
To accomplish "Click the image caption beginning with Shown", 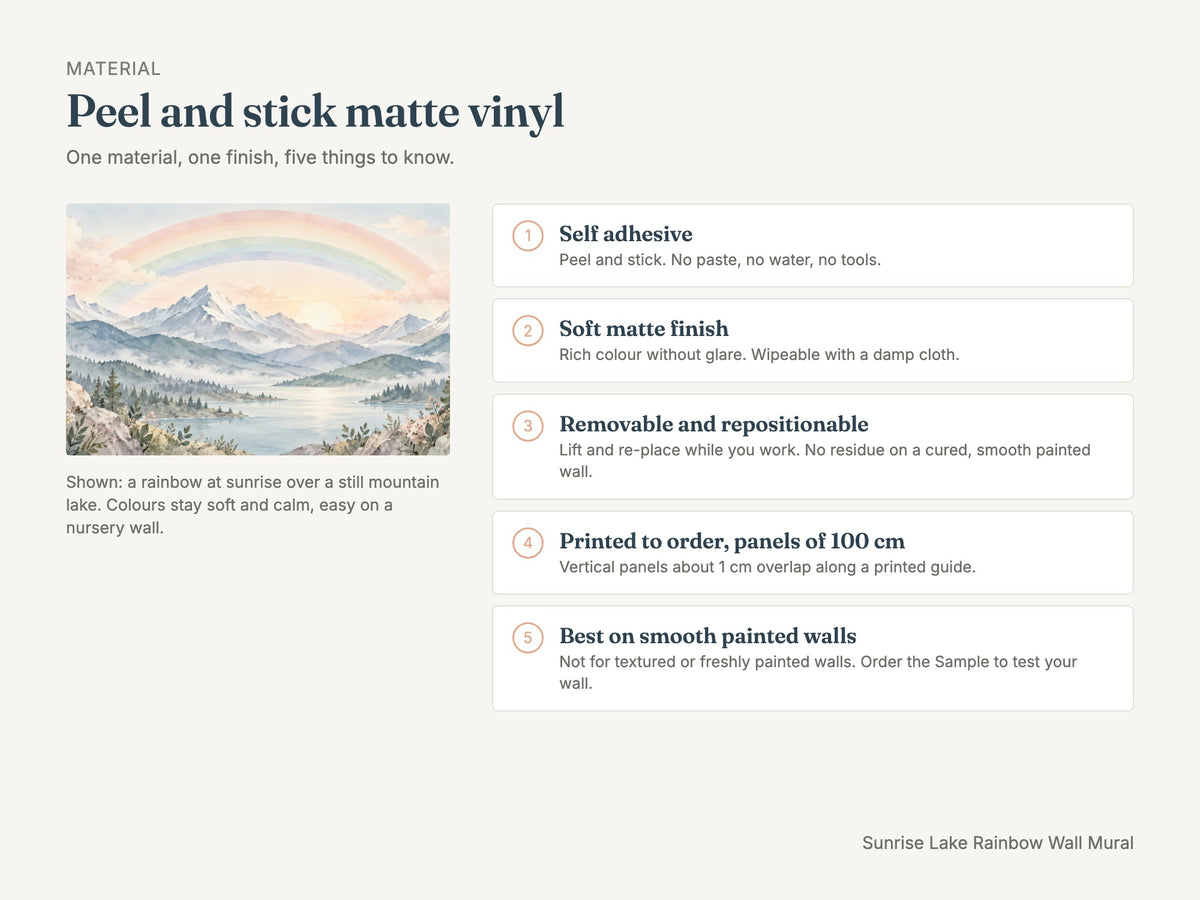I will (x=255, y=505).
